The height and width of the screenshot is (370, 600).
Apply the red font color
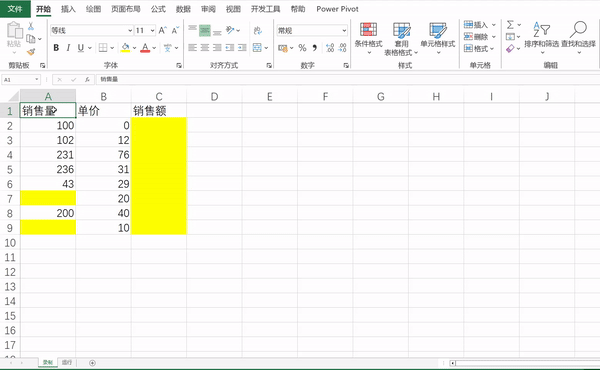pos(145,48)
